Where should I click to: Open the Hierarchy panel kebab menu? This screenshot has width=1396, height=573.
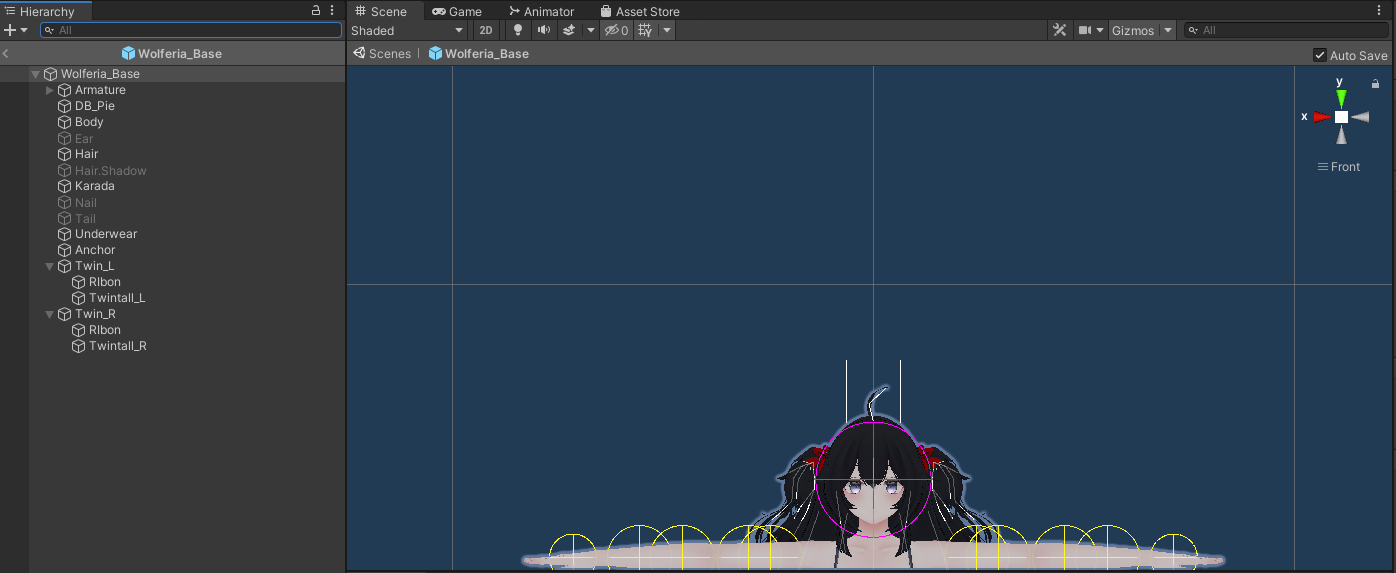coord(332,10)
